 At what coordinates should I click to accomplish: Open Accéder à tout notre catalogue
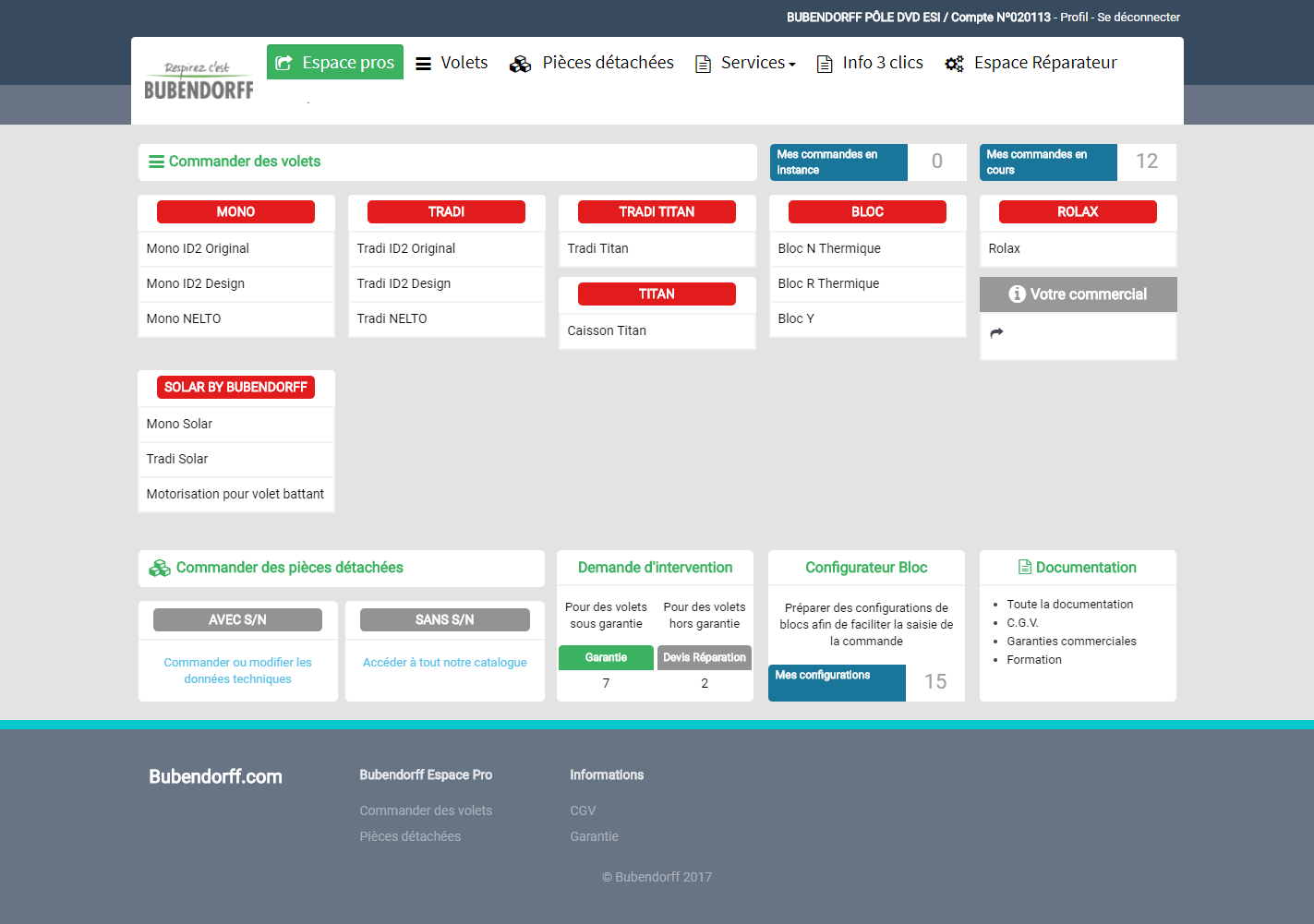tap(444, 662)
